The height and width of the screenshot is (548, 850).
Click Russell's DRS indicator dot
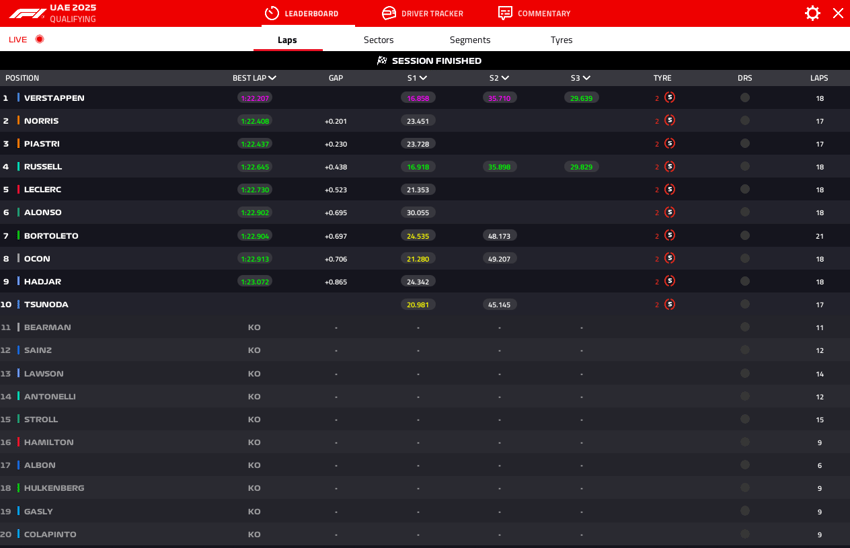click(x=745, y=166)
